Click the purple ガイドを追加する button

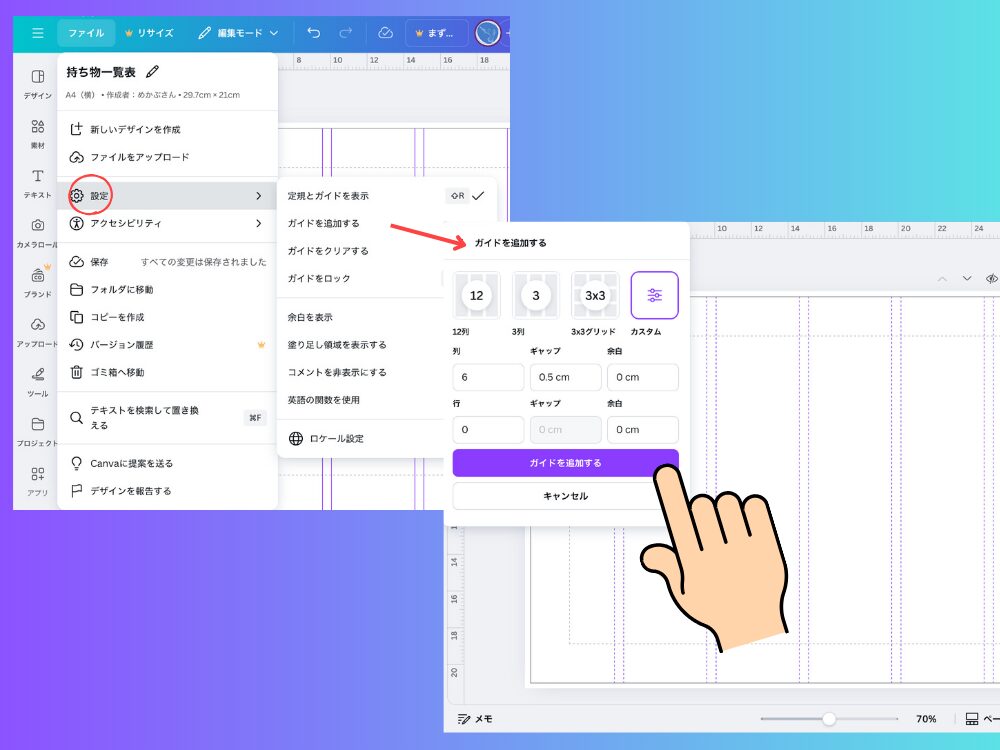click(x=565, y=463)
